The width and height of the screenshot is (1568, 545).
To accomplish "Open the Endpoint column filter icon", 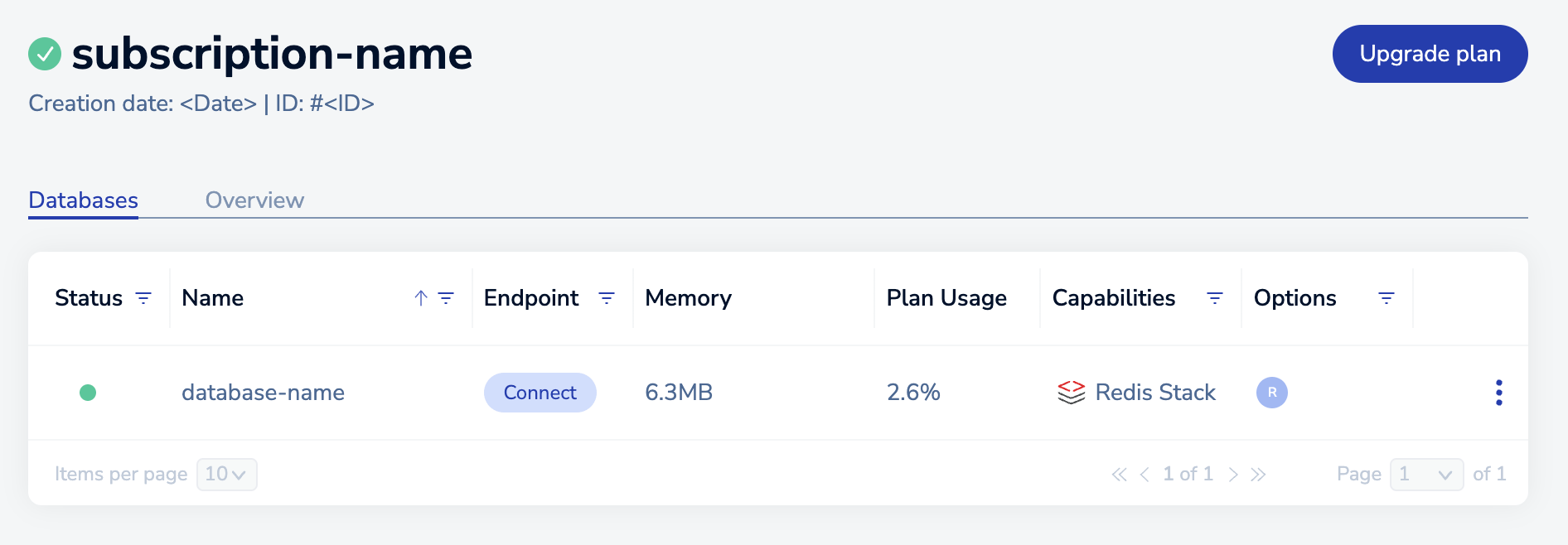I will pyautogui.click(x=607, y=298).
